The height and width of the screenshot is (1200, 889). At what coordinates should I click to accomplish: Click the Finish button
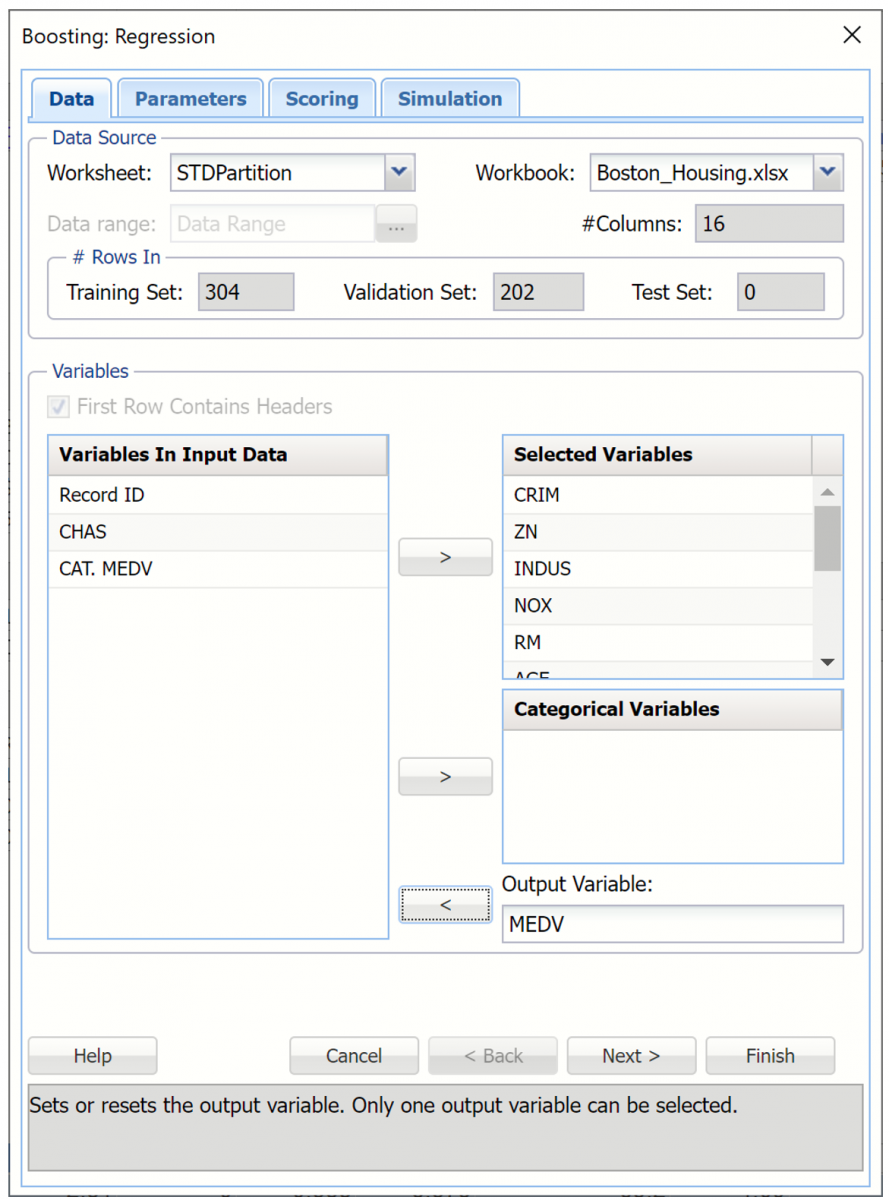[x=769, y=1056]
